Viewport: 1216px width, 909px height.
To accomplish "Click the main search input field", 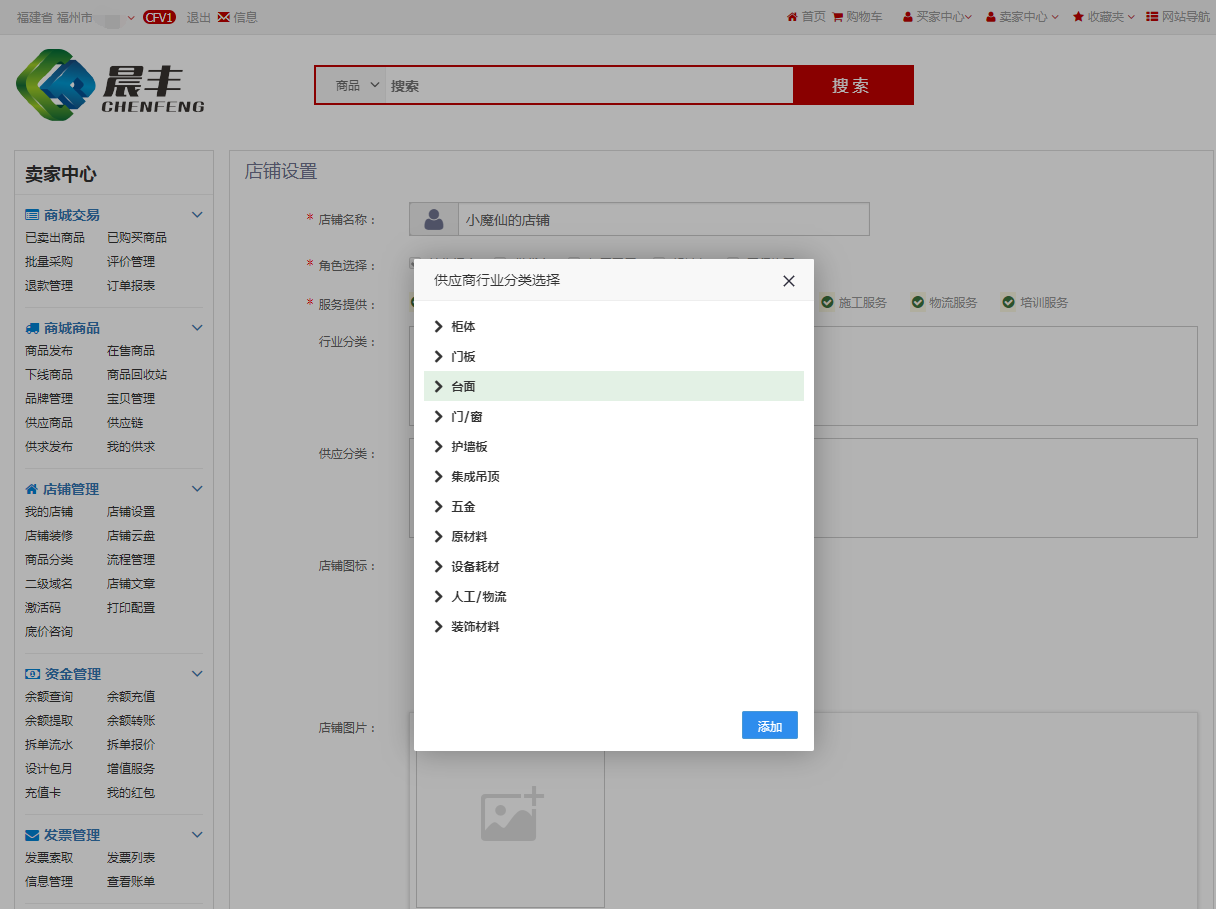I will [x=588, y=86].
